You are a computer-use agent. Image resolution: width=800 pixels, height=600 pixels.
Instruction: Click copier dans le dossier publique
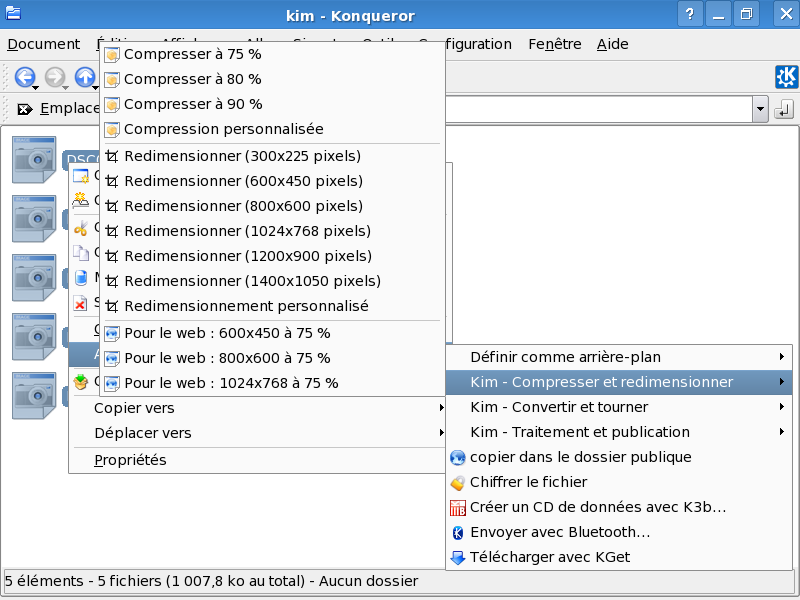point(619,457)
